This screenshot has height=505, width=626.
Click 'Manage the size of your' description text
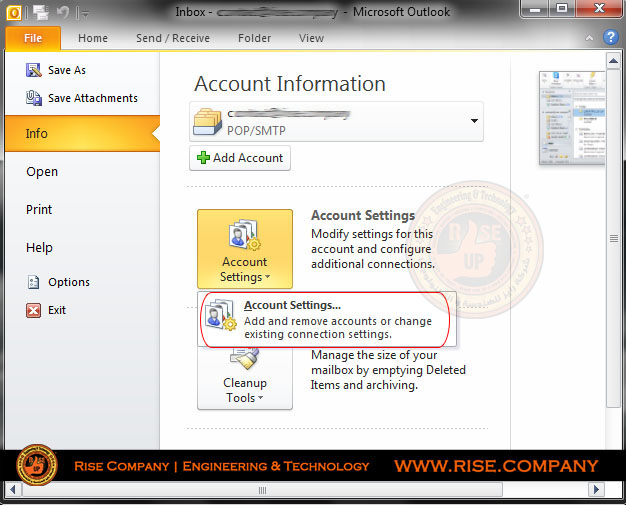(374, 355)
